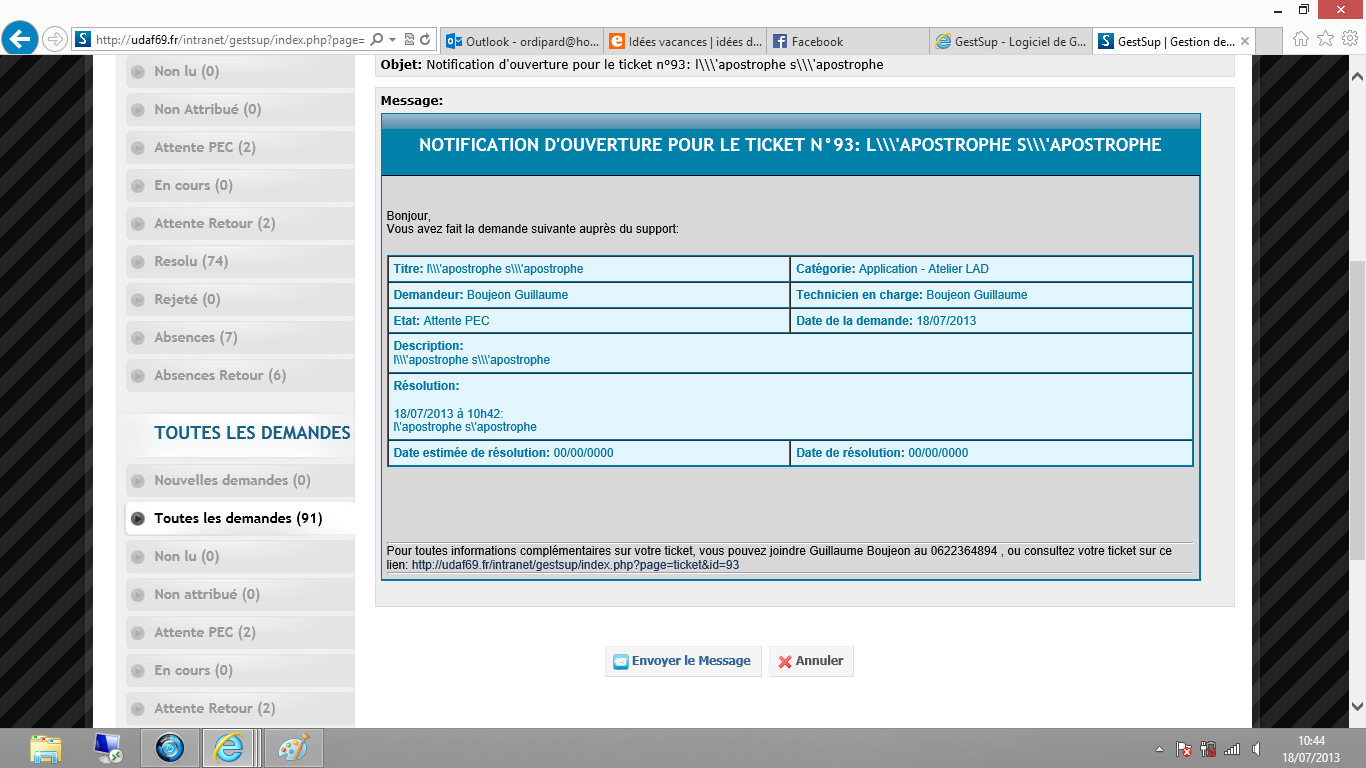Screen dimensions: 1366x768
Task: Open Attente PEC (2) just above Resolu section list
Action: (x=240, y=148)
